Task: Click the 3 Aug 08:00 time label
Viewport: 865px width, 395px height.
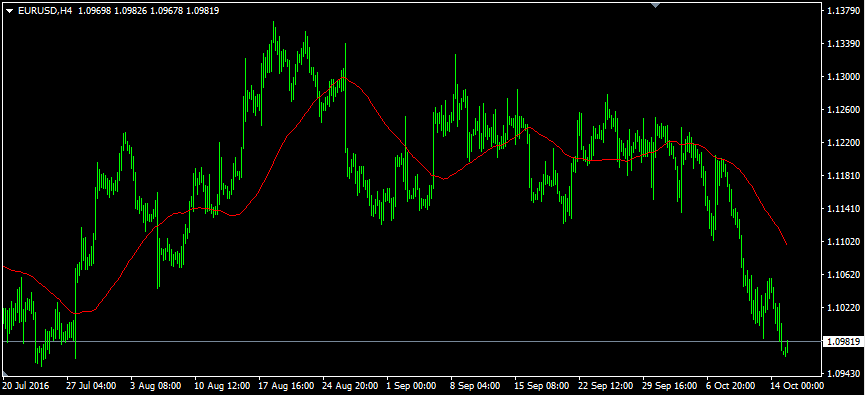Action: 156,386
